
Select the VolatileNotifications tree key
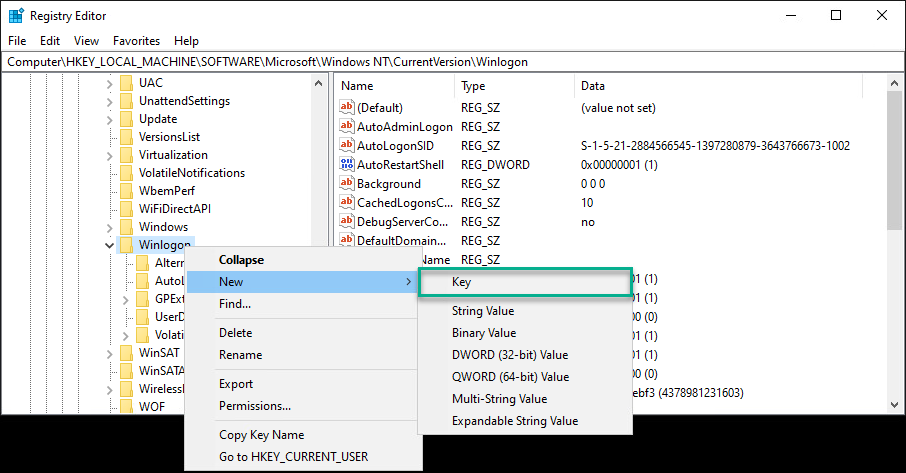(191, 173)
